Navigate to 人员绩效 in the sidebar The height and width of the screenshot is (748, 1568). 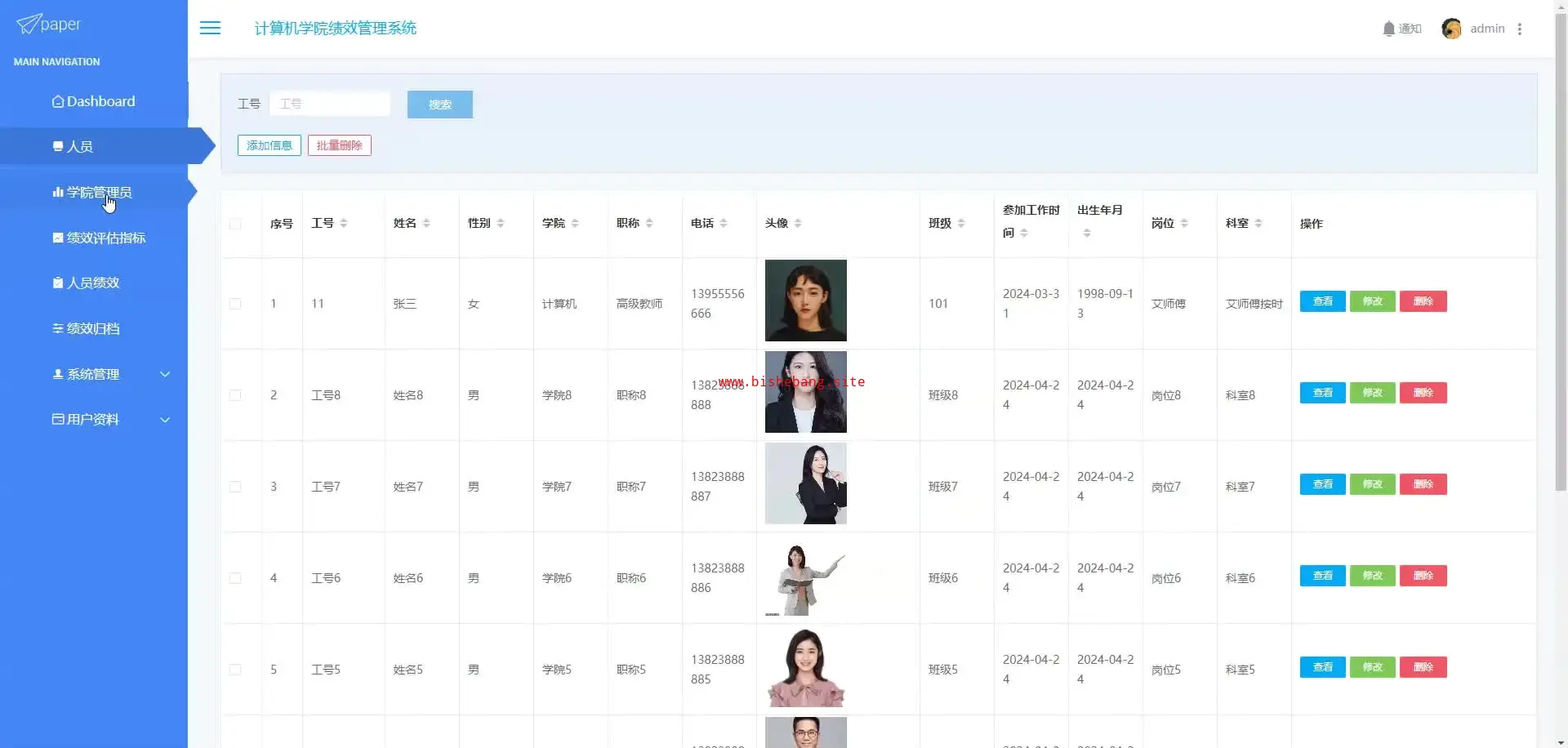[x=94, y=283]
